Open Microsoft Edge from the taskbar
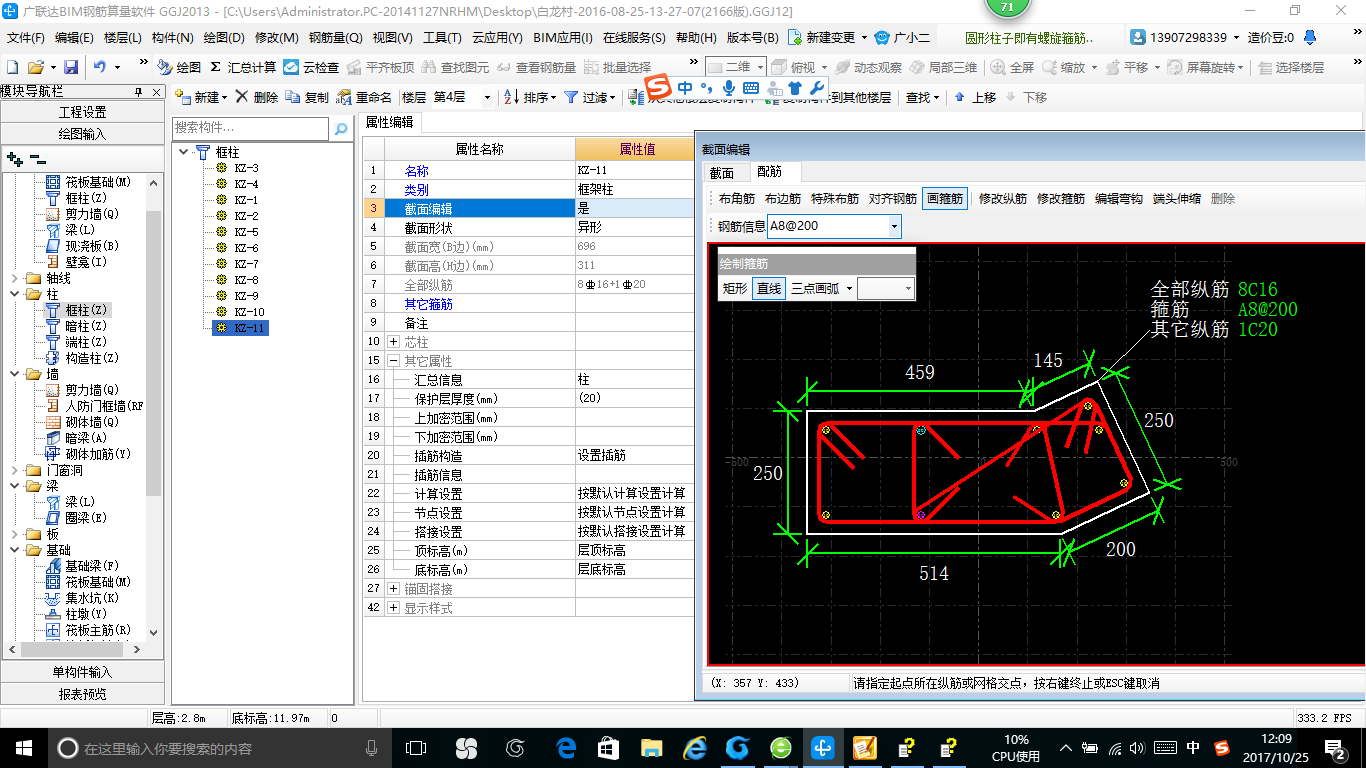The width and height of the screenshot is (1366, 768). (566, 748)
